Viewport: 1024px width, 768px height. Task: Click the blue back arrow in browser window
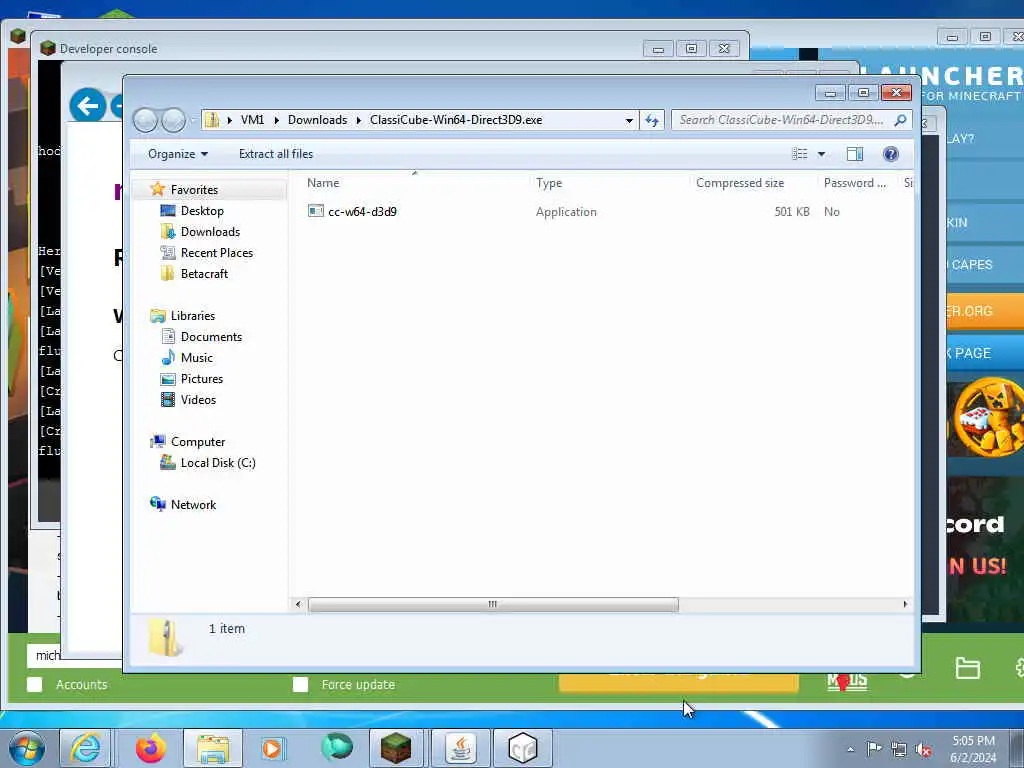(x=88, y=105)
